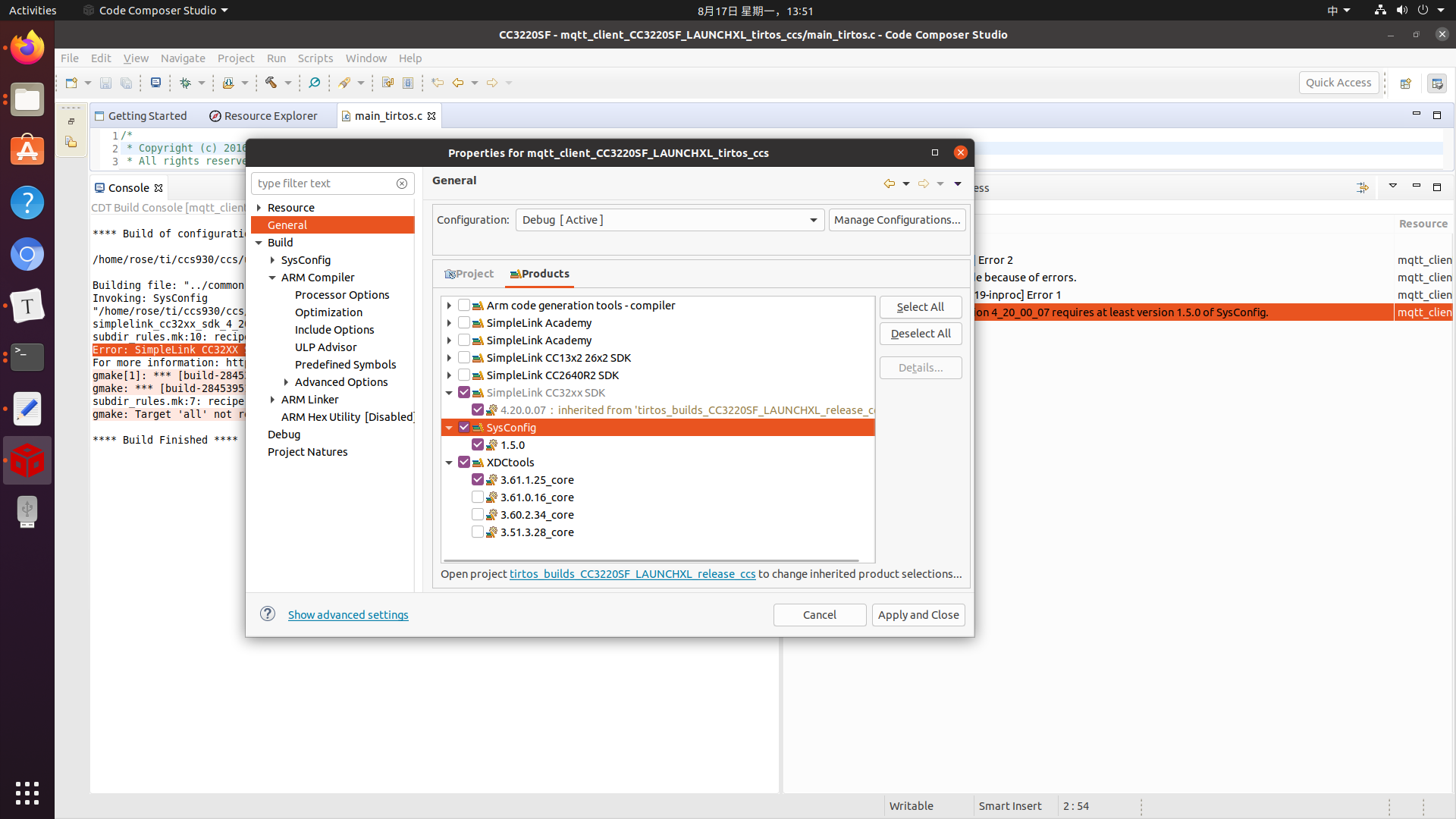Click dialog help question mark icon

coord(268,614)
